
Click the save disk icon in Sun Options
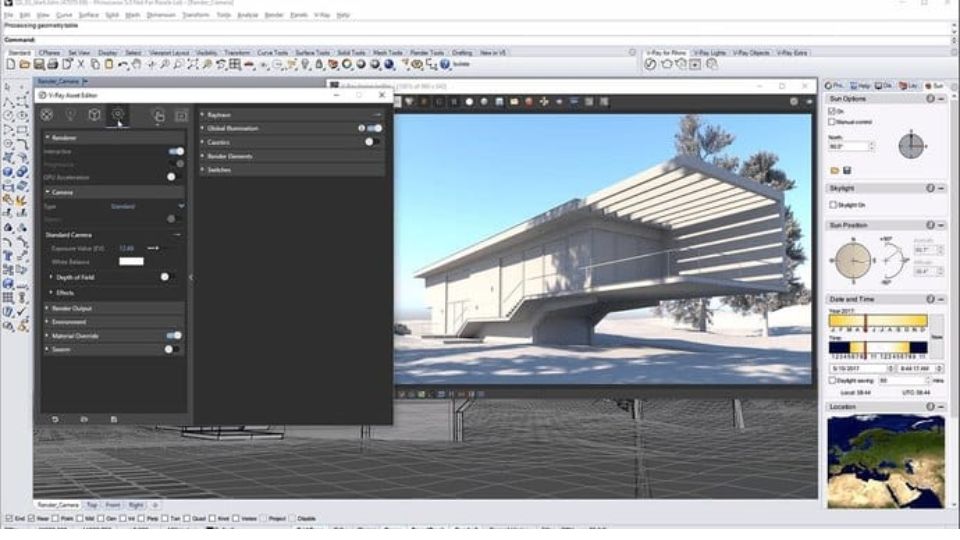click(847, 170)
